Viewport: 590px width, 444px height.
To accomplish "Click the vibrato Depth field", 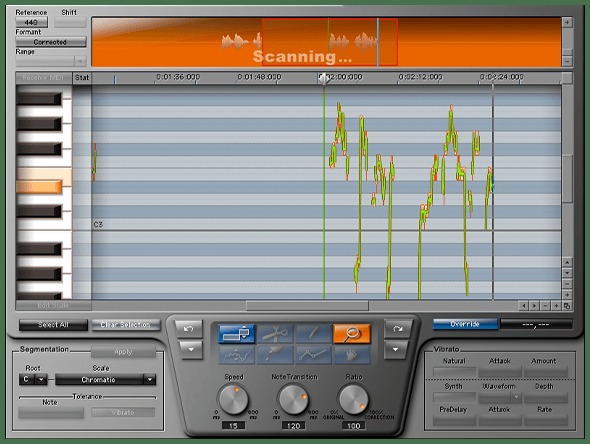I will pyautogui.click(x=546, y=397).
